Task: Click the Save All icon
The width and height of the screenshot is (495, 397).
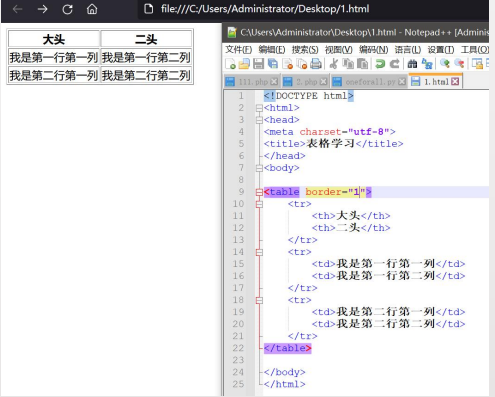Action: pyautogui.click(x=273, y=63)
